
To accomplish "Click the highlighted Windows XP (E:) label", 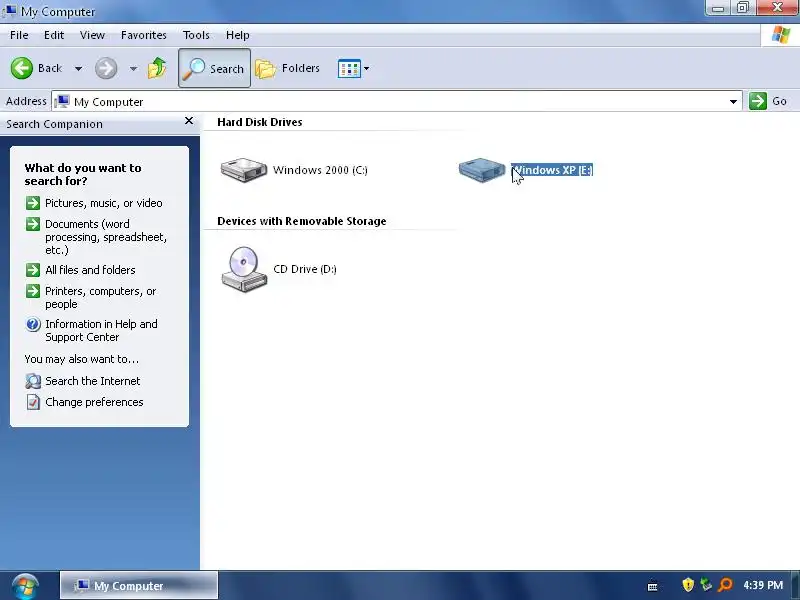I will pyautogui.click(x=552, y=170).
